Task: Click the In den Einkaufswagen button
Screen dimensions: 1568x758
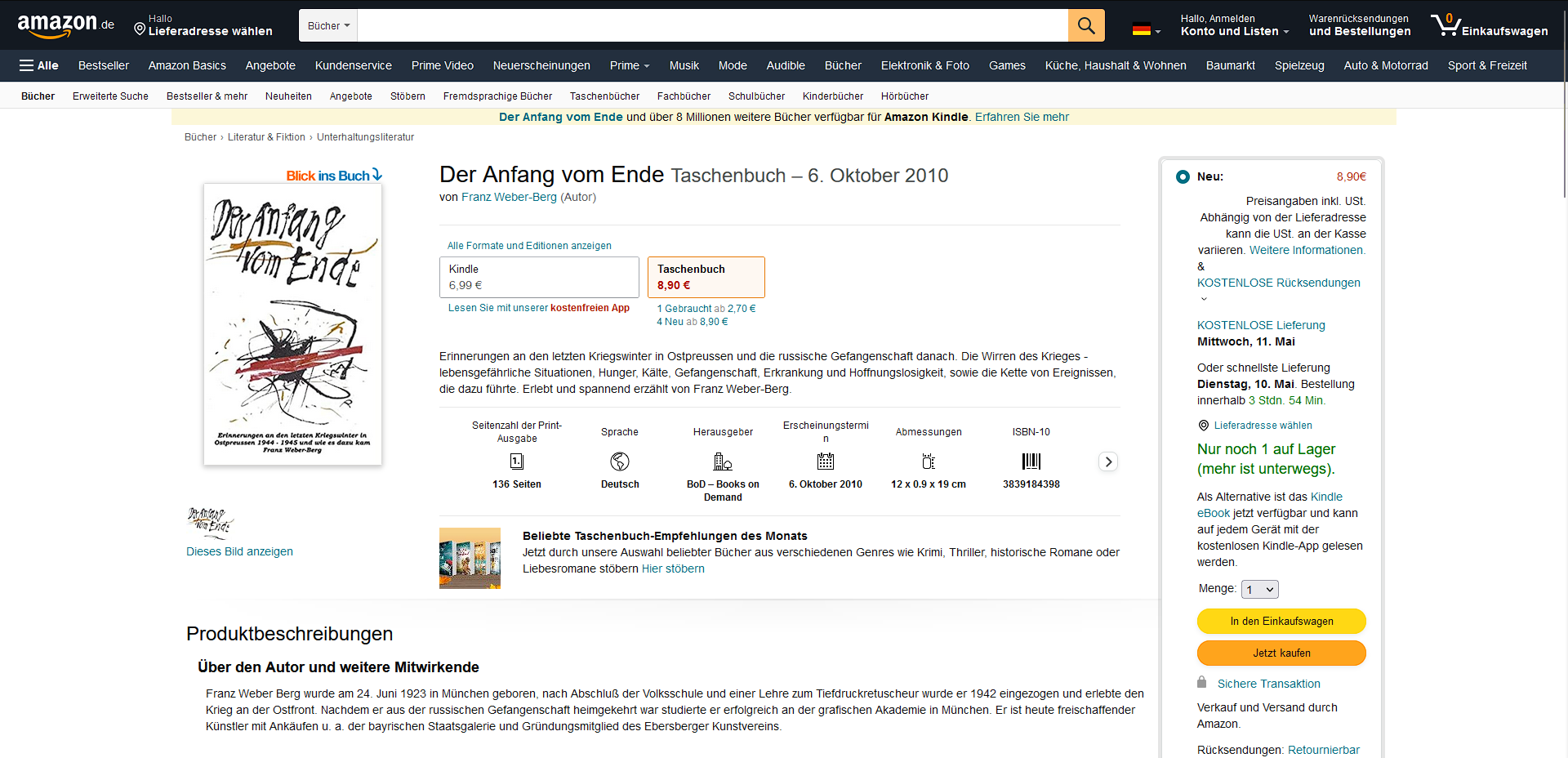Action: (x=1281, y=621)
